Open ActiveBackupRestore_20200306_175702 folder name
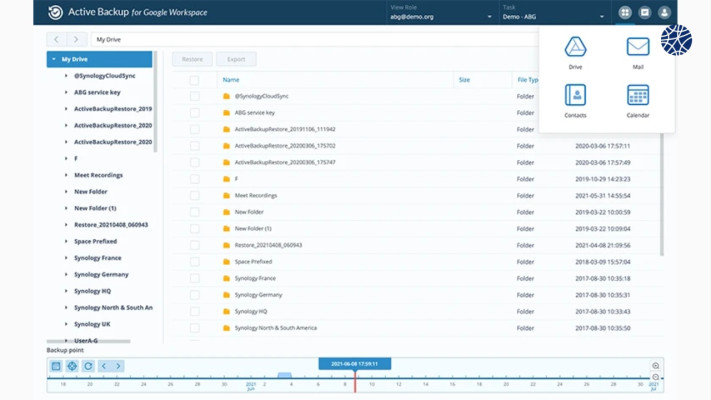Image resolution: width=711 pixels, height=400 pixels. pos(285,146)
